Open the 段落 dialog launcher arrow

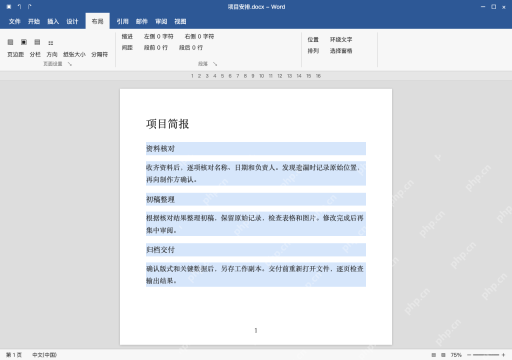(x=215, y=64)
